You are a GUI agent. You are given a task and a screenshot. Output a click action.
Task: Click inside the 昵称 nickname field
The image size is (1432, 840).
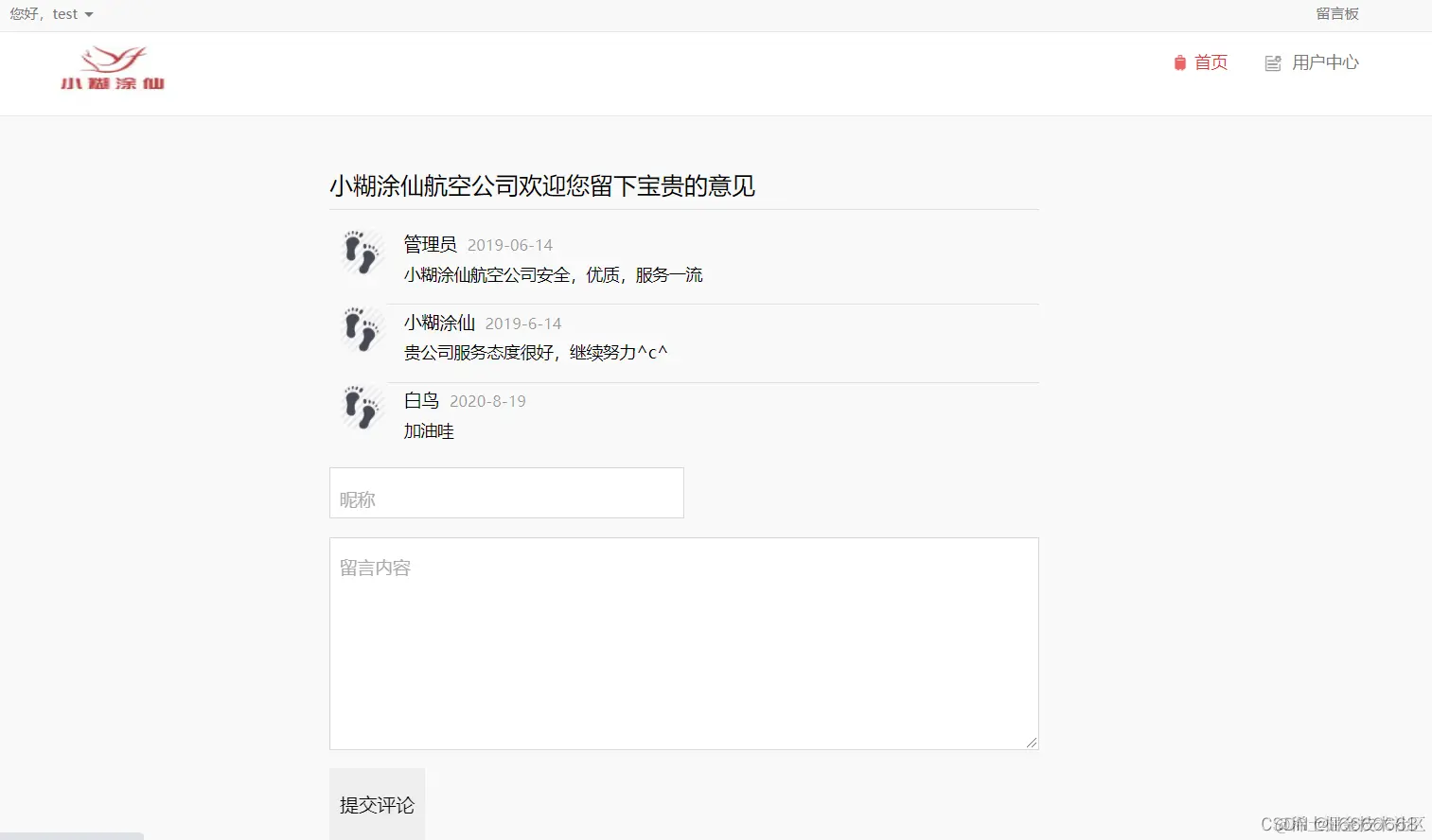[505, 493]
